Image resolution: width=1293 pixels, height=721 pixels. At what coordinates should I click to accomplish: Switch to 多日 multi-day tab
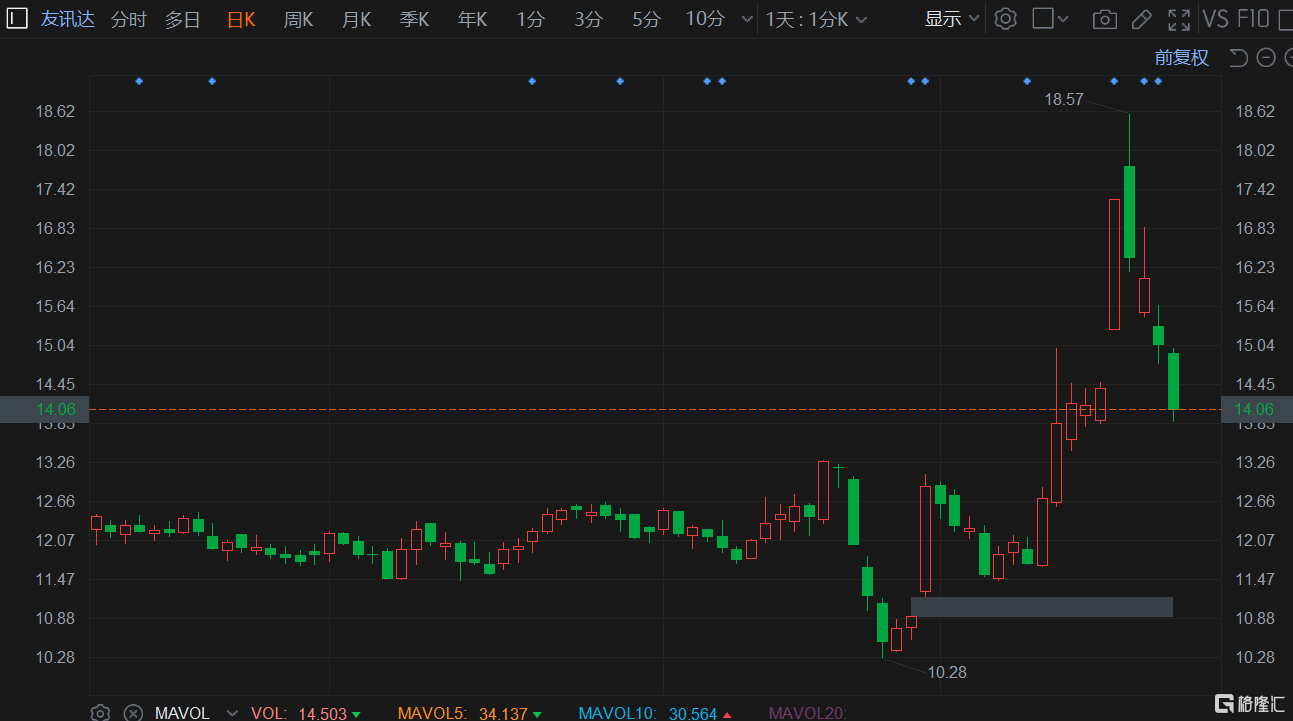182,19
